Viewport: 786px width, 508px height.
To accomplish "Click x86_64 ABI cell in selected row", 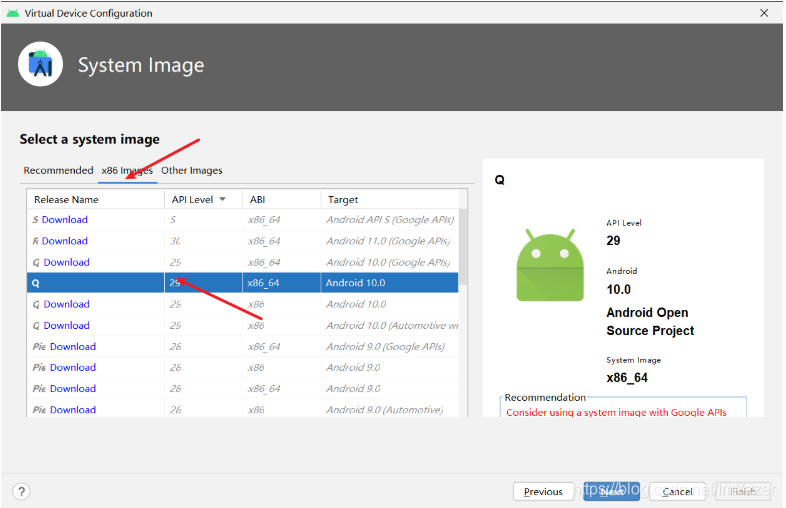I will pos(281,283).
